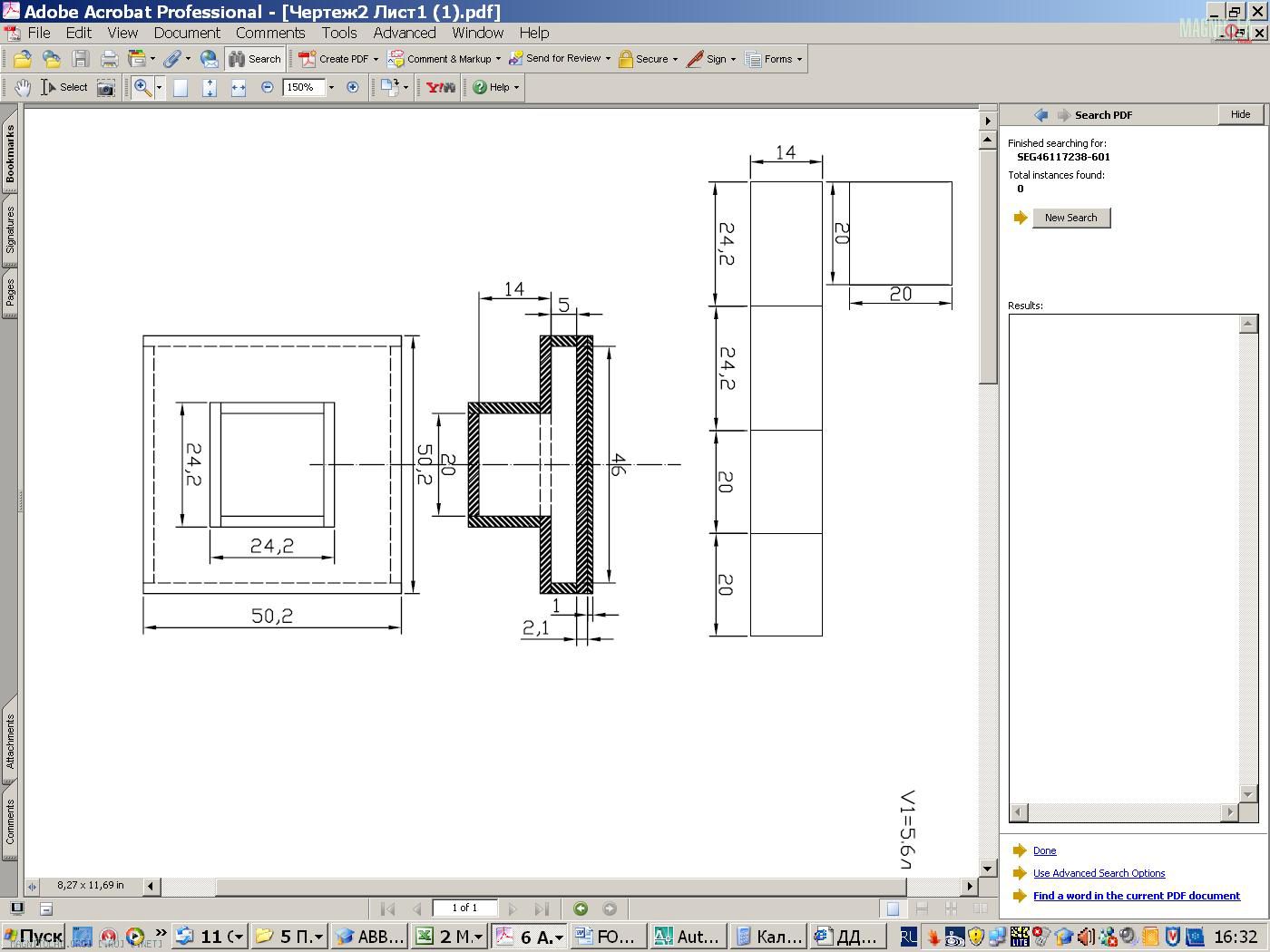Open the Forms dropdown menu
The image size is (1270, 952).
click(799, 60)
